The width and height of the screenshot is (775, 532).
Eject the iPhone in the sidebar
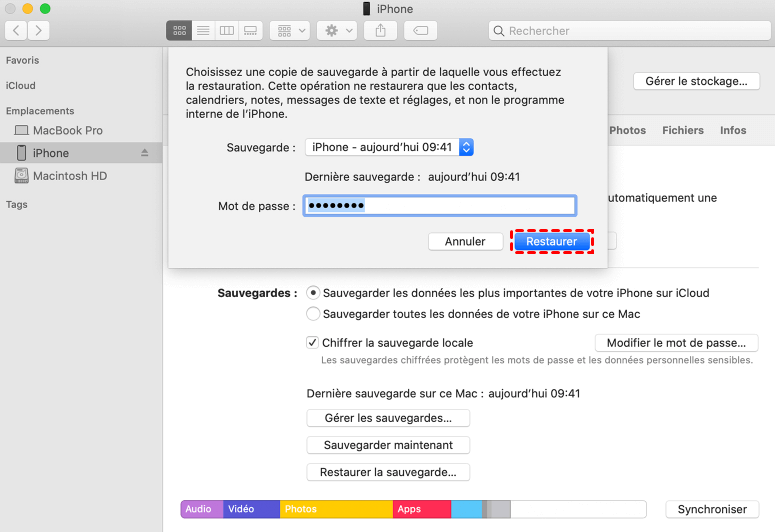point(144,153)
